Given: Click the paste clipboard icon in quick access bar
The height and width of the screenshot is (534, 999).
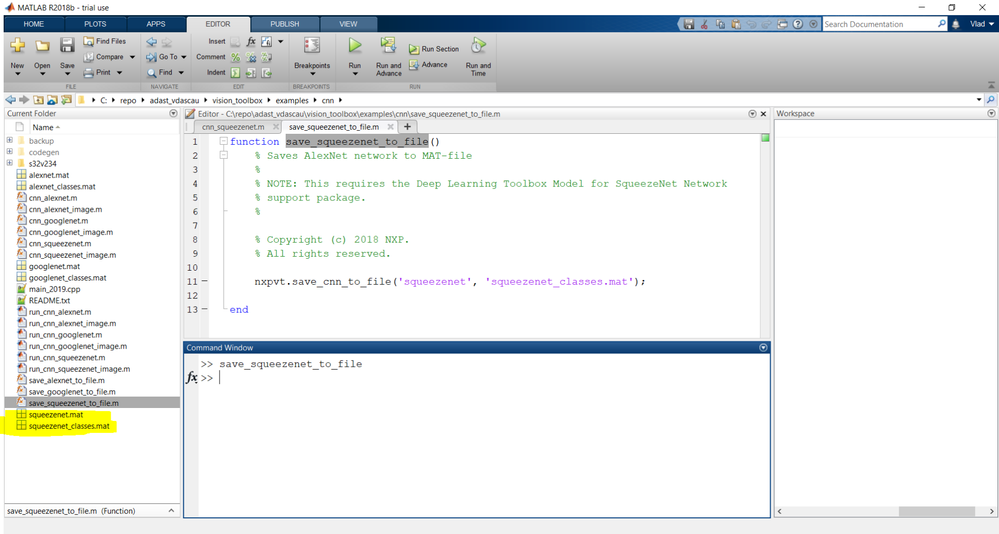Looking at the screenshot, I should pyautogui.click(x=735, y=24).
